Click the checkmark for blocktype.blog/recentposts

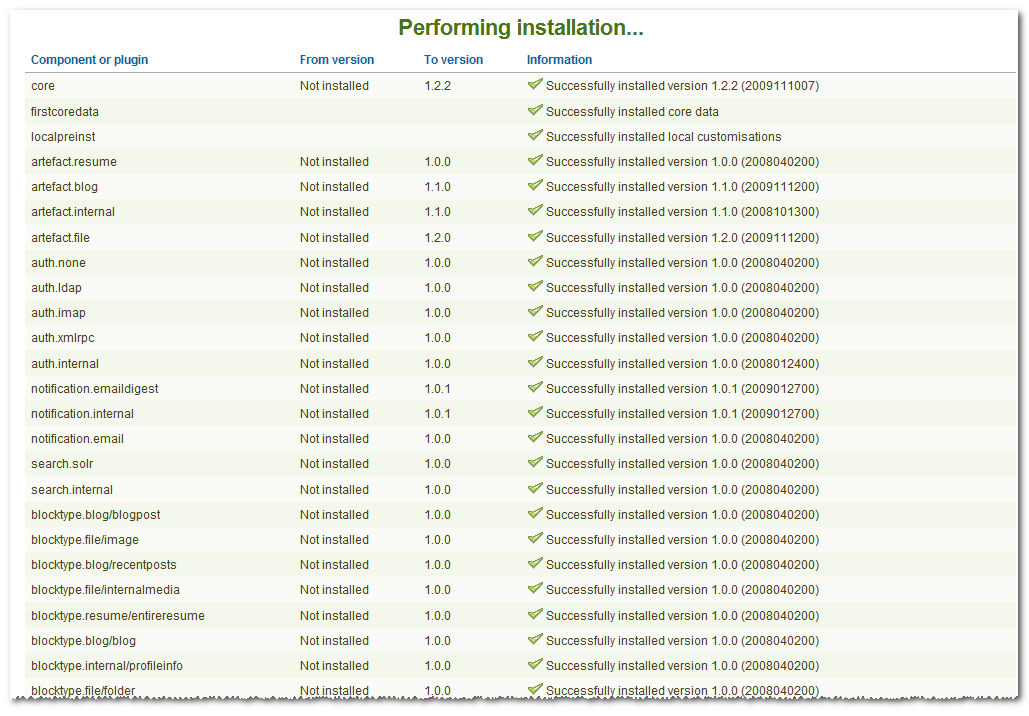tap(535, 562)
